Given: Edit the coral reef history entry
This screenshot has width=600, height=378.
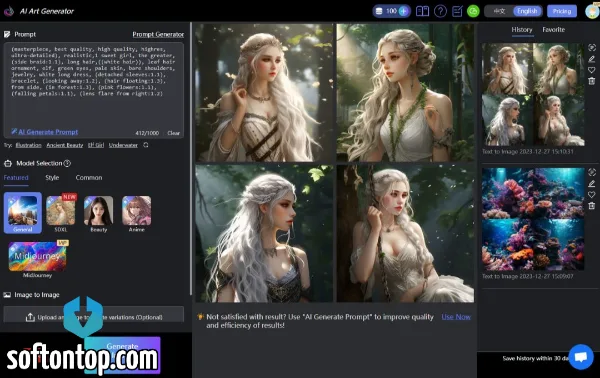Looking at the screenshot, I should [592, 184].
